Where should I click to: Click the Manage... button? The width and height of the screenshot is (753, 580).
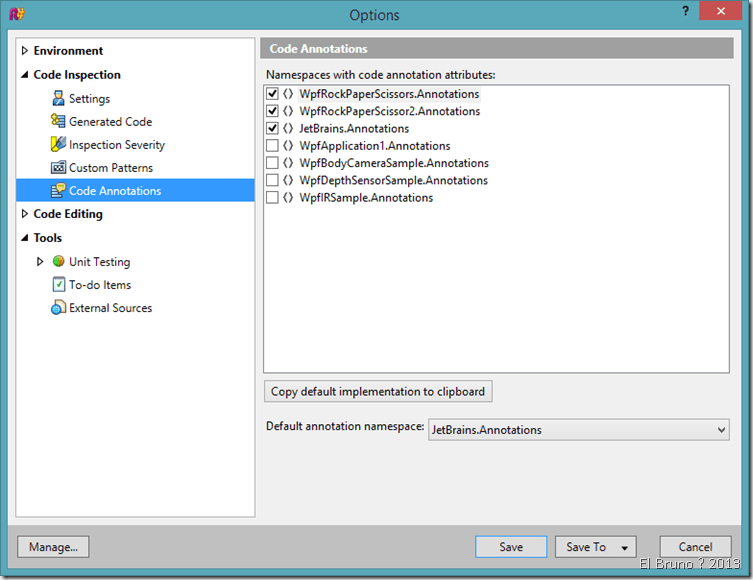[x=53, y=547]
